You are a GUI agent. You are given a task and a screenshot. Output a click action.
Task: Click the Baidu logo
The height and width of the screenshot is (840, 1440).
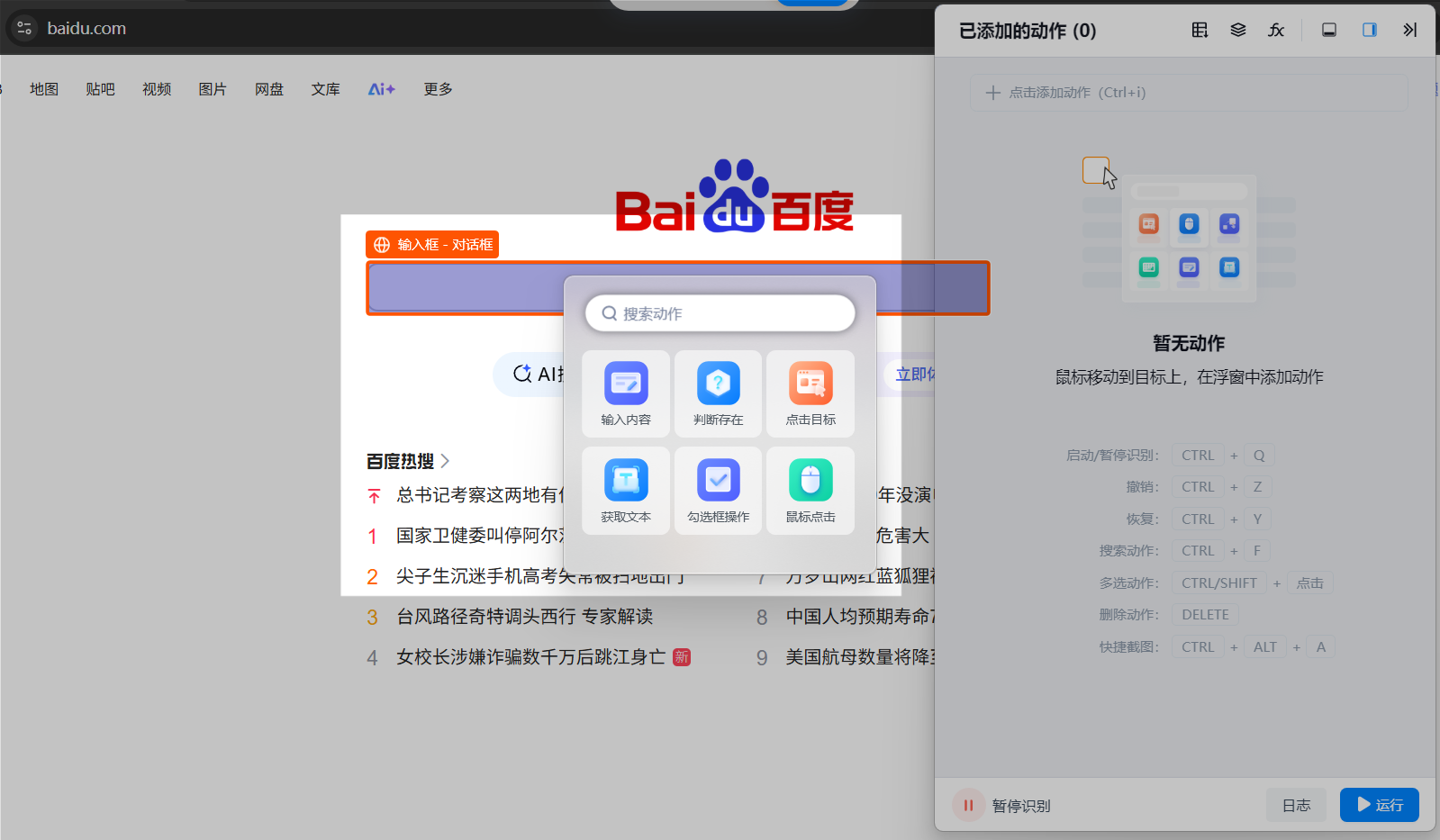pos(734,196)
